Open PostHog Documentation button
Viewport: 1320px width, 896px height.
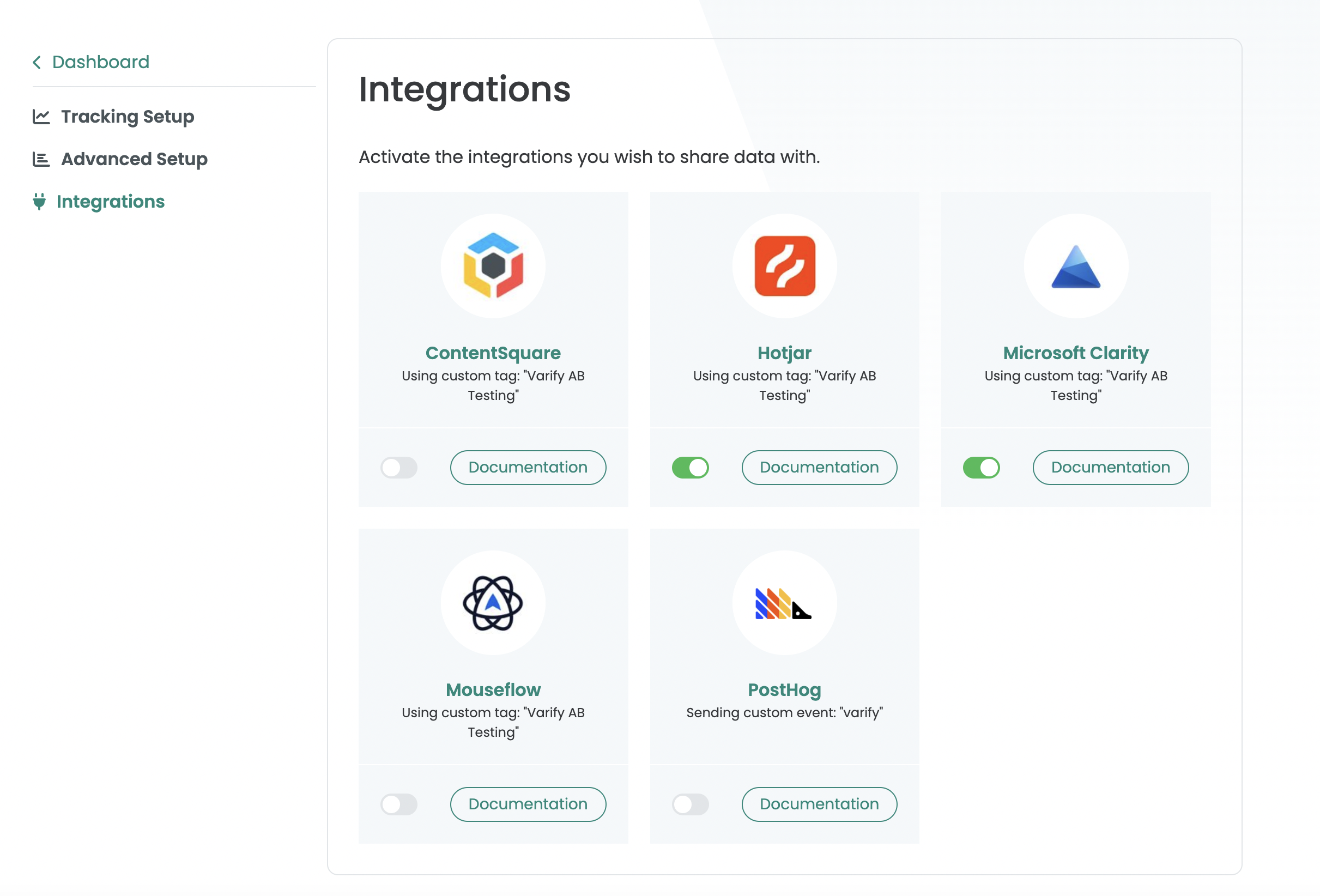pyautogui.click(x=819, y=804)
